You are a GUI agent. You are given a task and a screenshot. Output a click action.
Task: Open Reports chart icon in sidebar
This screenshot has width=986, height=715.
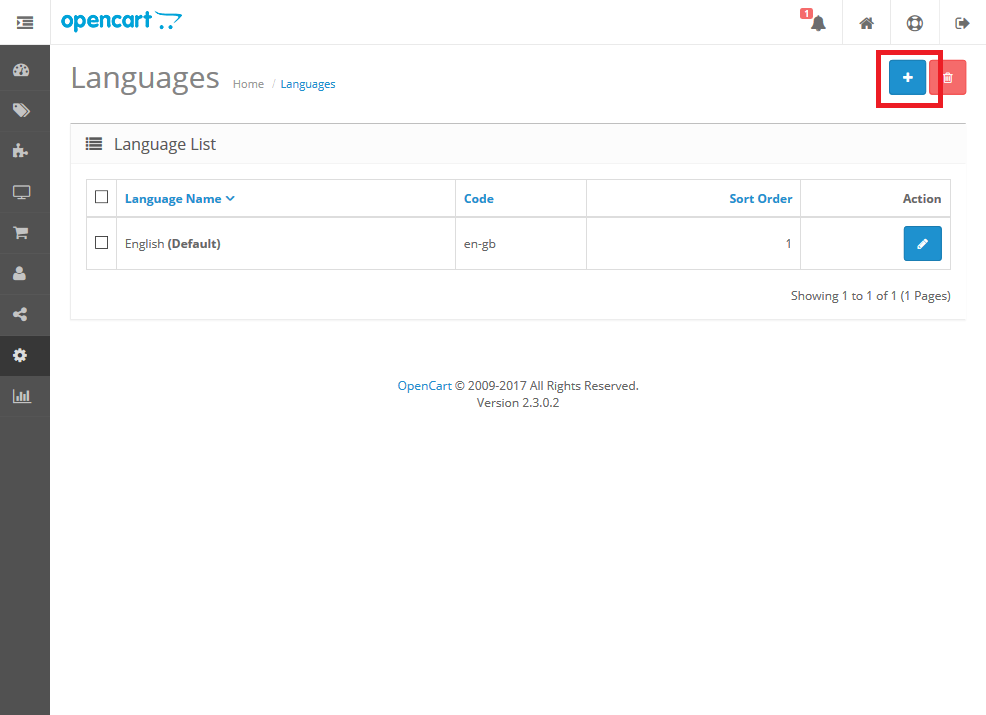(21, 396)
